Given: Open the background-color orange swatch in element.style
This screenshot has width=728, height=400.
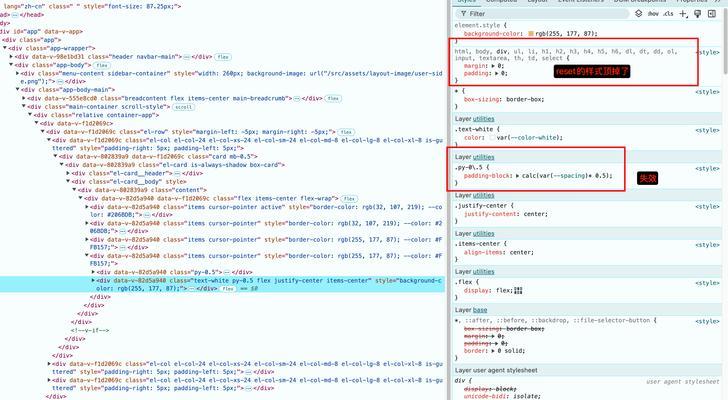Looking at the screenshot, I should coord(531,33).
